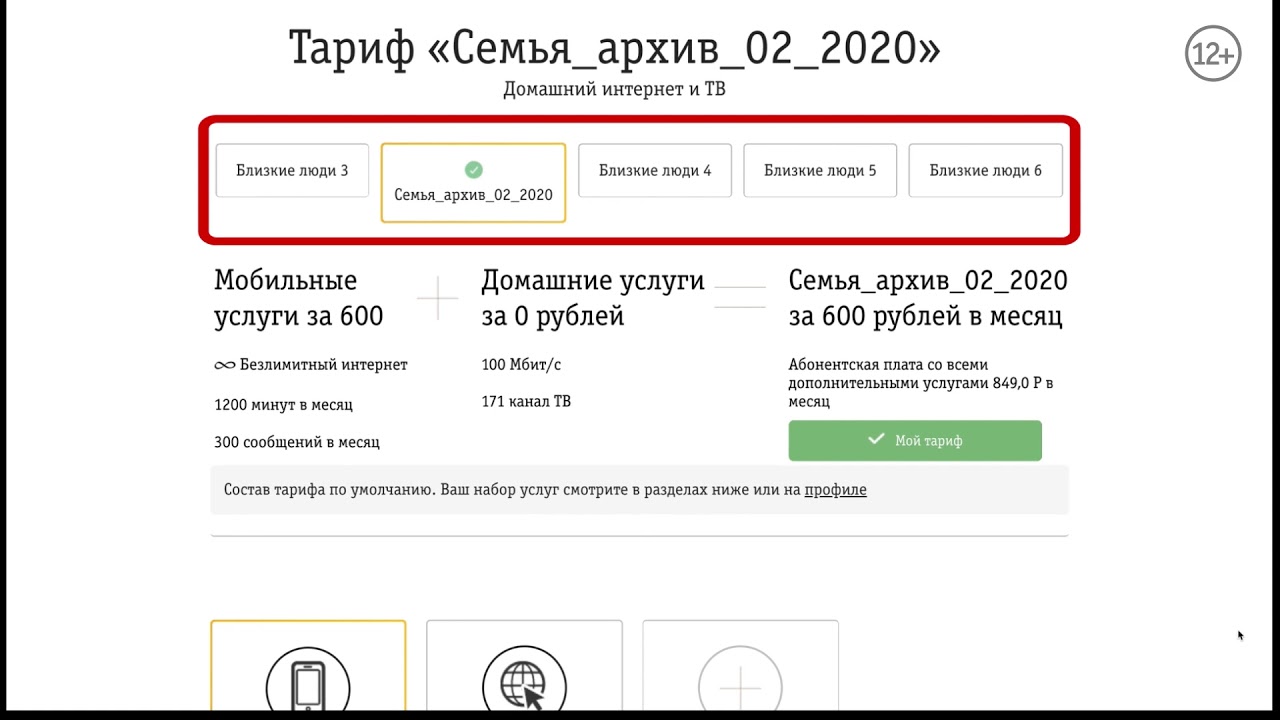Click the 171 канал ТВ text
Image resolution: width=1280 pixels, height=720 pixels.
pyautogui.click(x=526, y=402)
